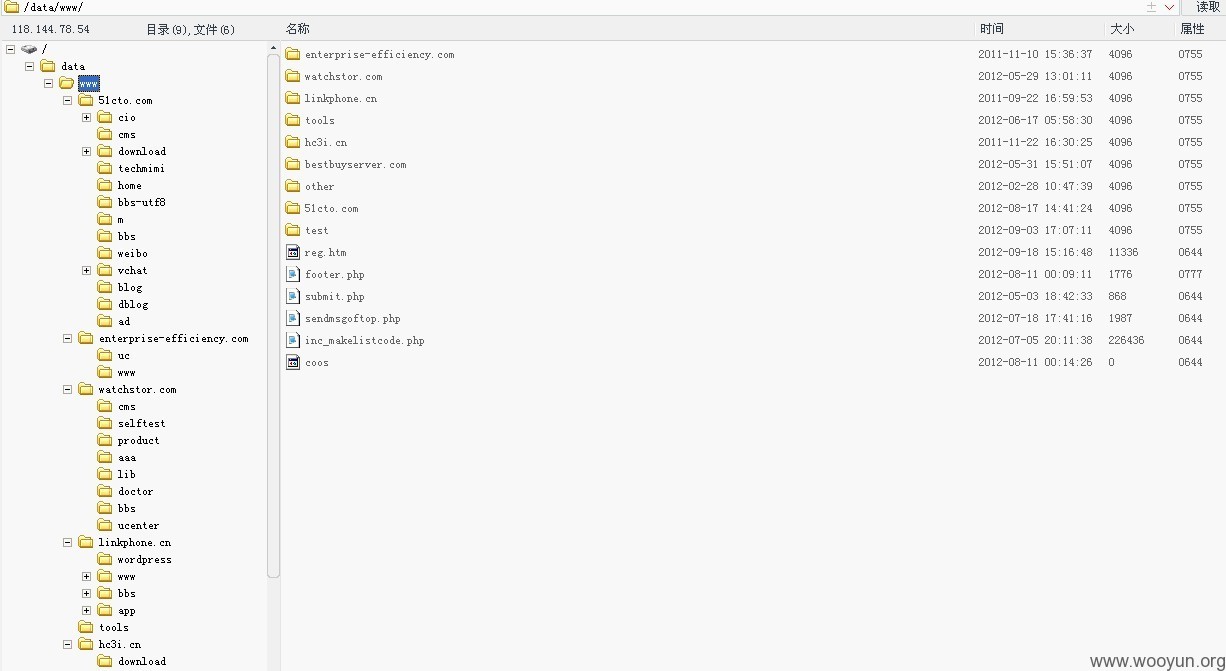Select the lib folder in tree
The image size is (1226, 671).
[126, 474]
